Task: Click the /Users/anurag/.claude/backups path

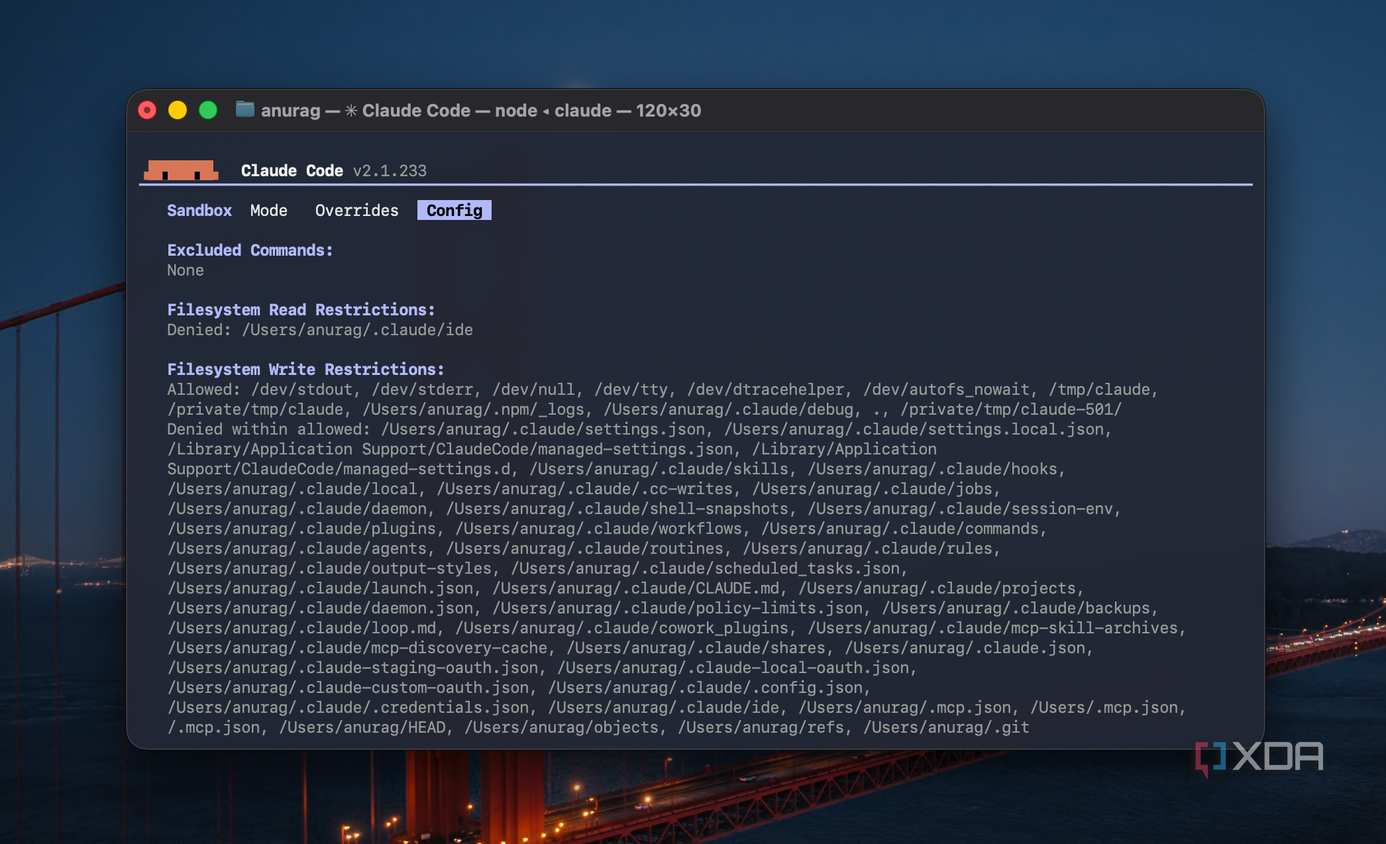Action: [x=1015, y=608]
